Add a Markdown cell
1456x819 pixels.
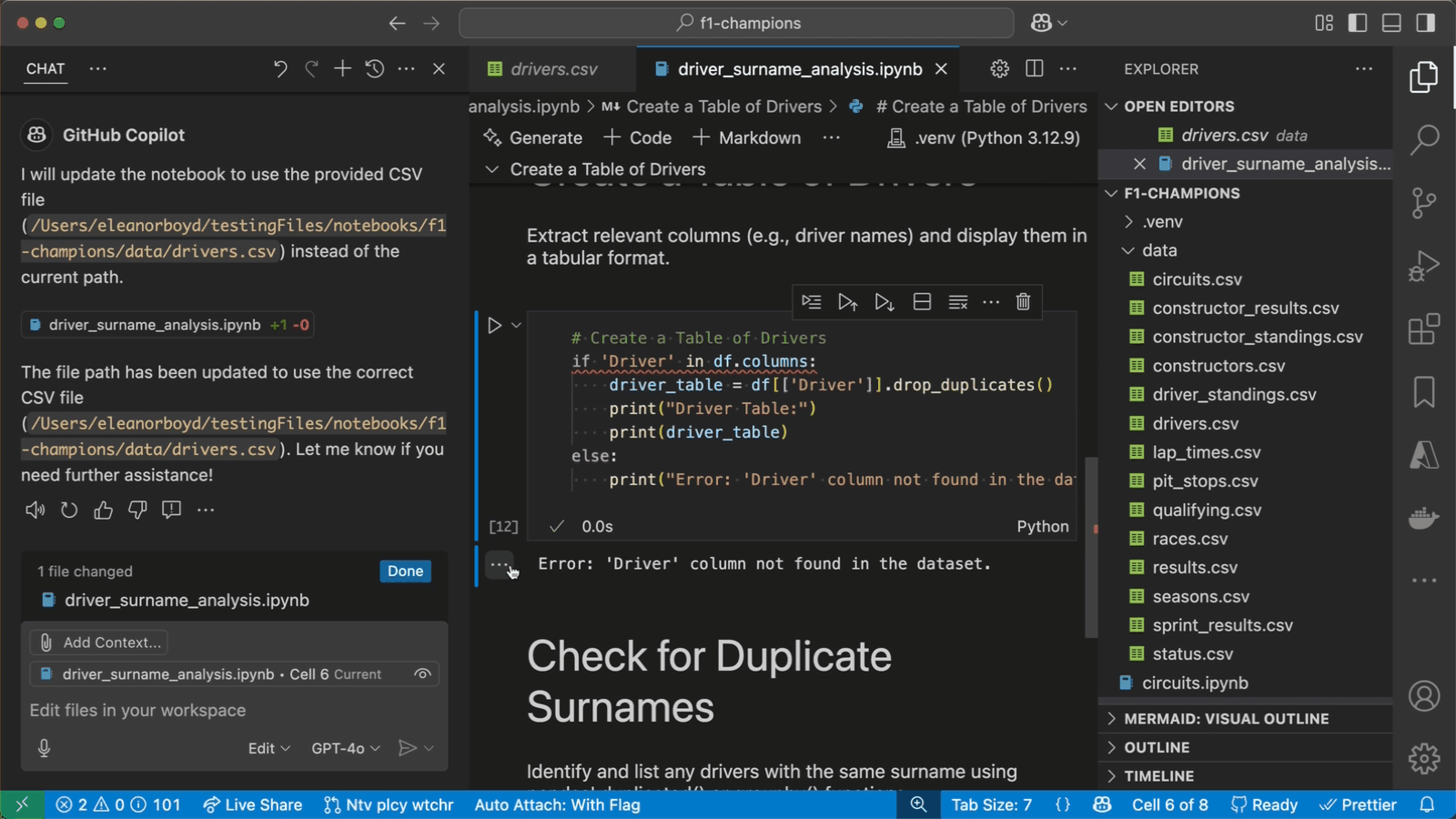pos(747,138)
